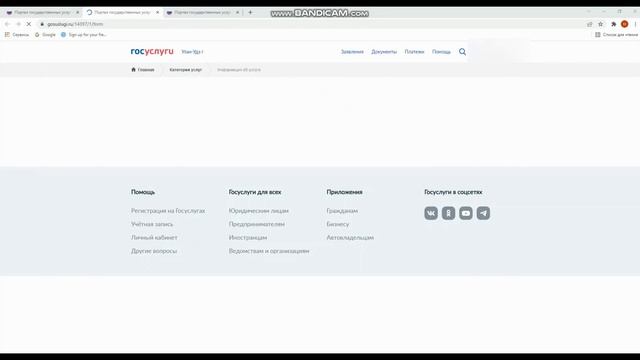Screen dimensions: 640x360
Task: Click the Госуслуги для всех heading
Action: 255,192
